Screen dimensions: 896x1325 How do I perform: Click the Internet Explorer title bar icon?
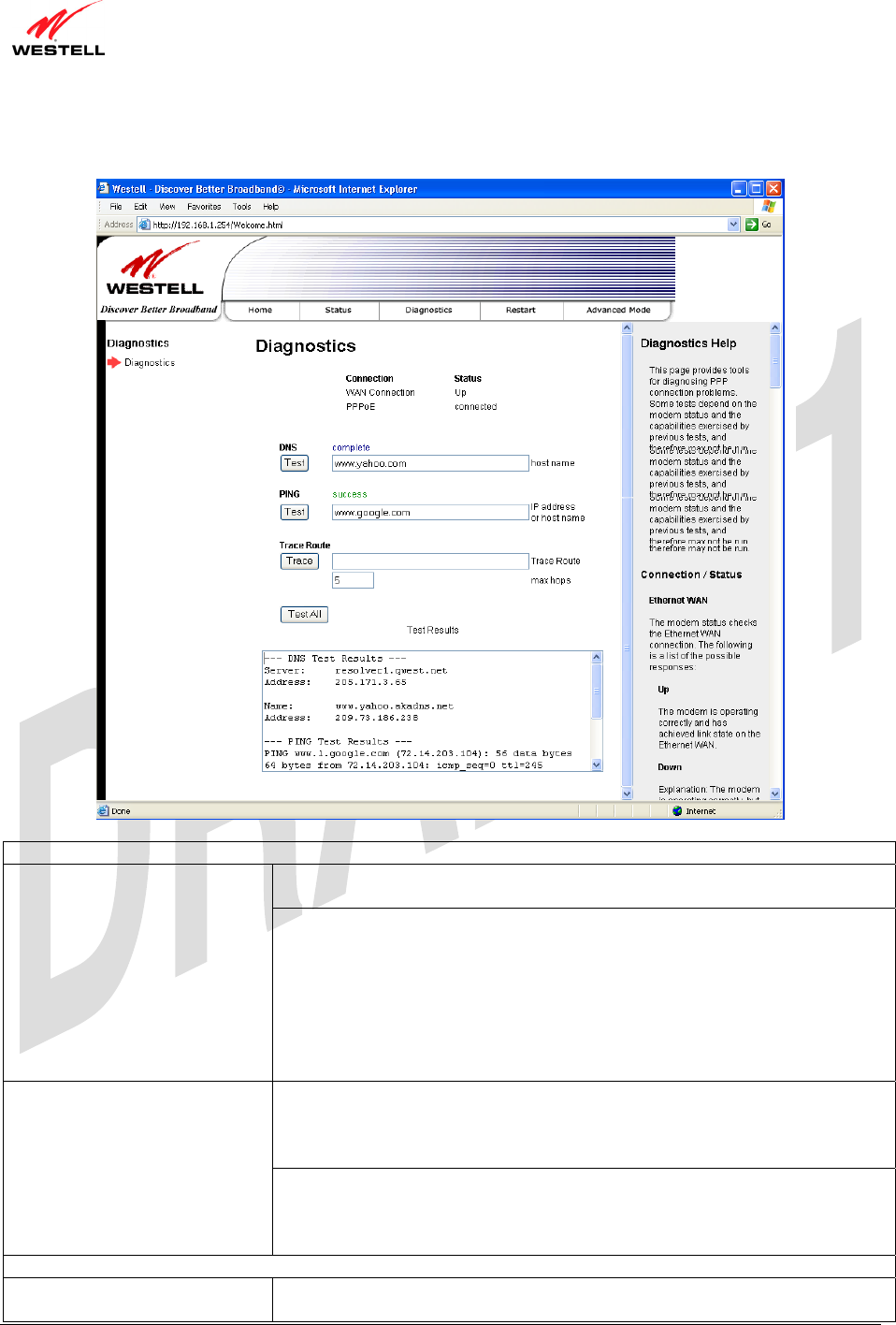(x=104, y=188)
